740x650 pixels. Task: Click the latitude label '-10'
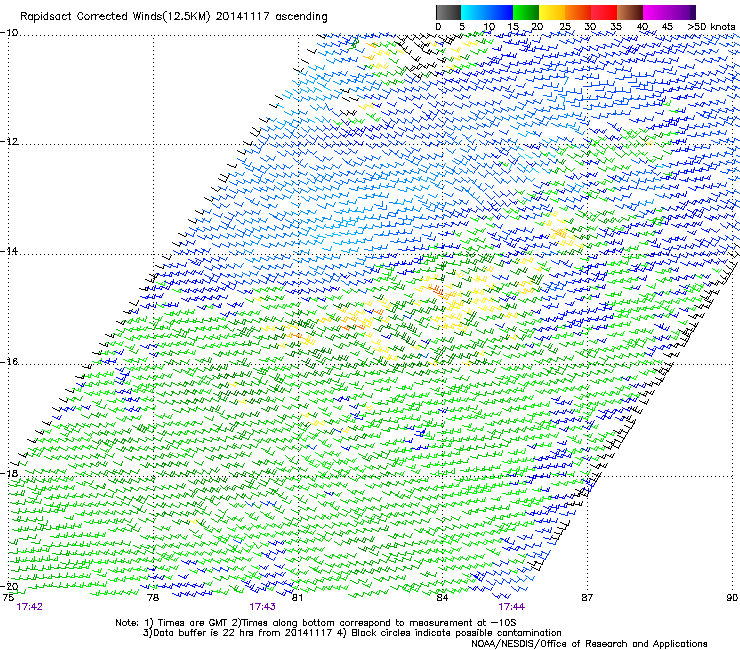pyautogui.click(x=8, y=32)
